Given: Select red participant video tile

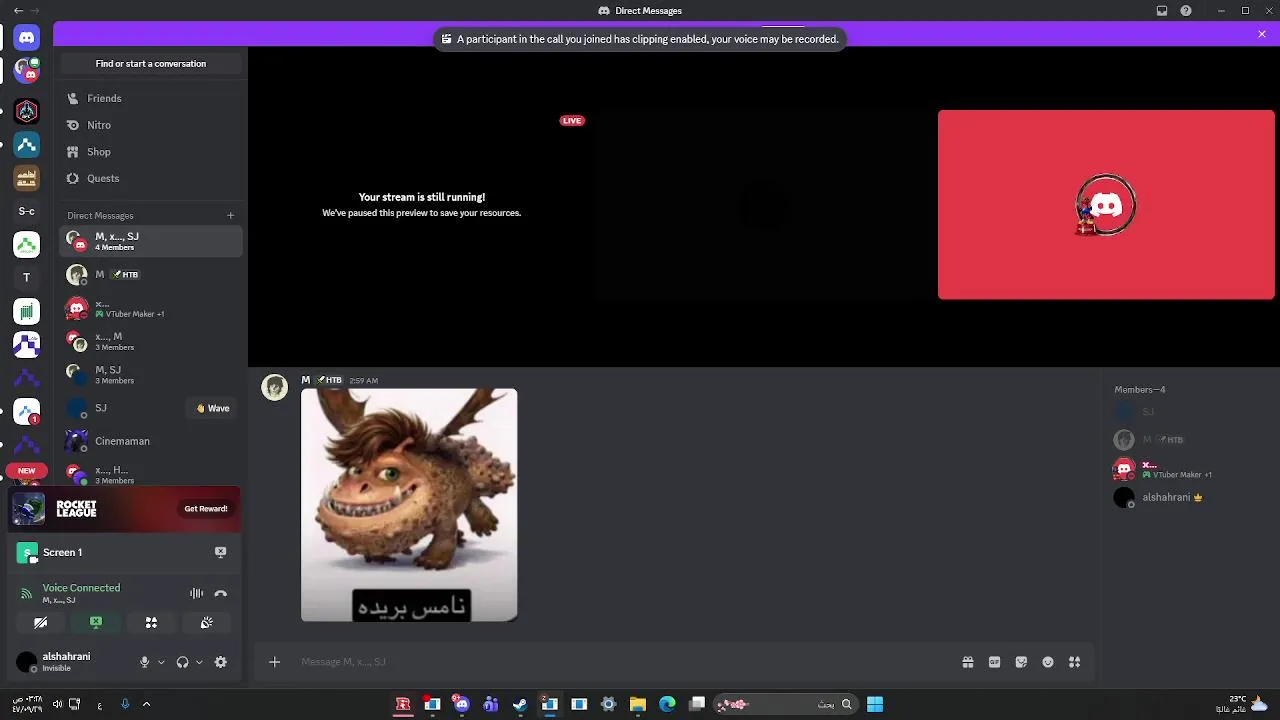Looking at the screenshot, I should [x=1106, y=205].
